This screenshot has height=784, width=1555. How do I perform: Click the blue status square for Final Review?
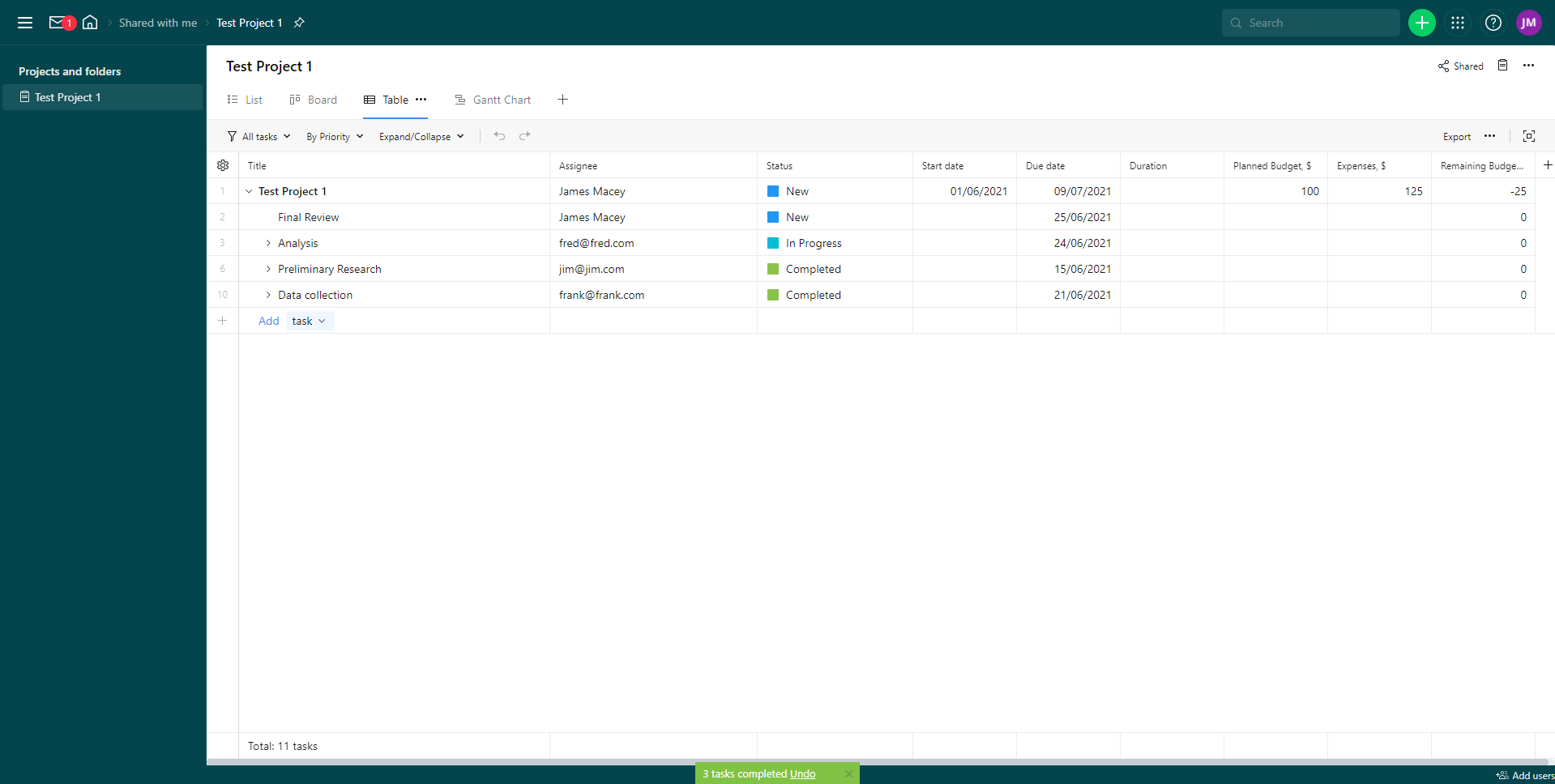click(772, 217)
